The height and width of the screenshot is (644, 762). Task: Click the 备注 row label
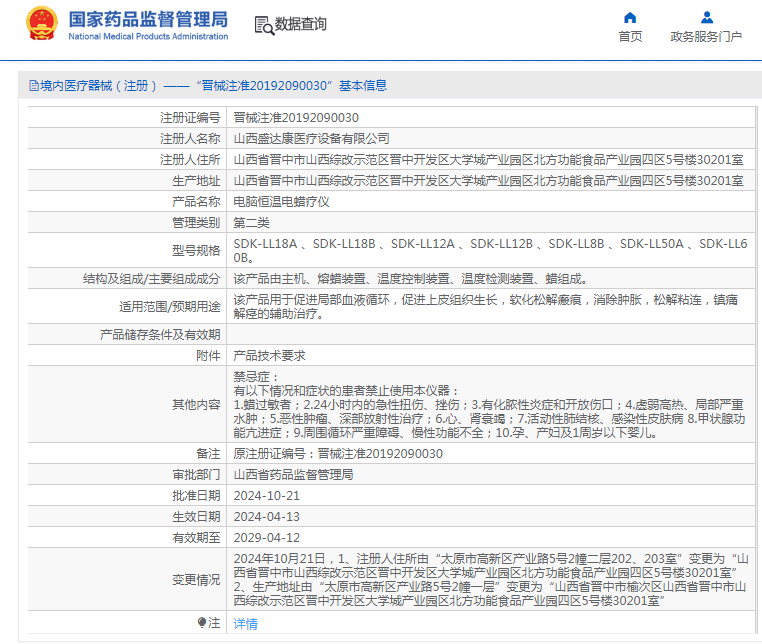[208, 453]
